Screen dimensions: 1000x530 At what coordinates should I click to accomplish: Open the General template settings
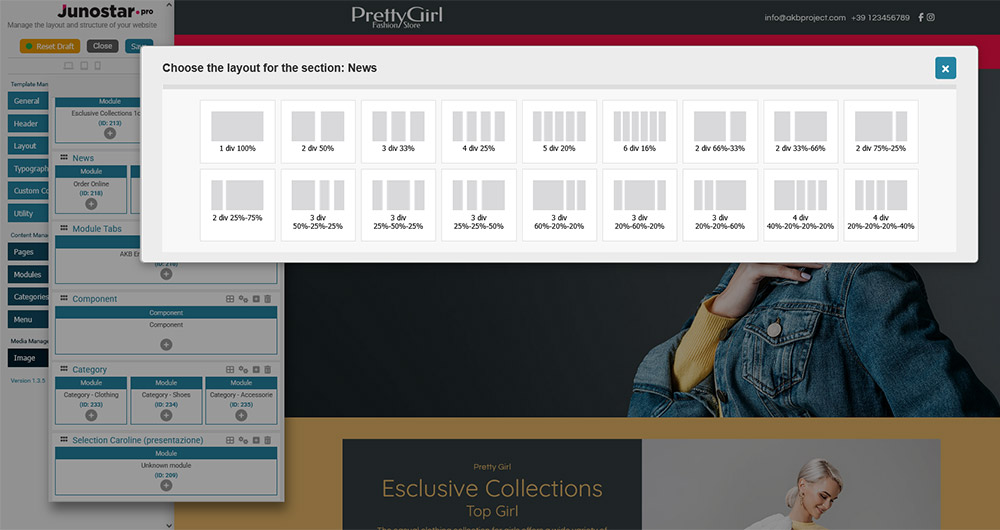(x=26, y=101)
